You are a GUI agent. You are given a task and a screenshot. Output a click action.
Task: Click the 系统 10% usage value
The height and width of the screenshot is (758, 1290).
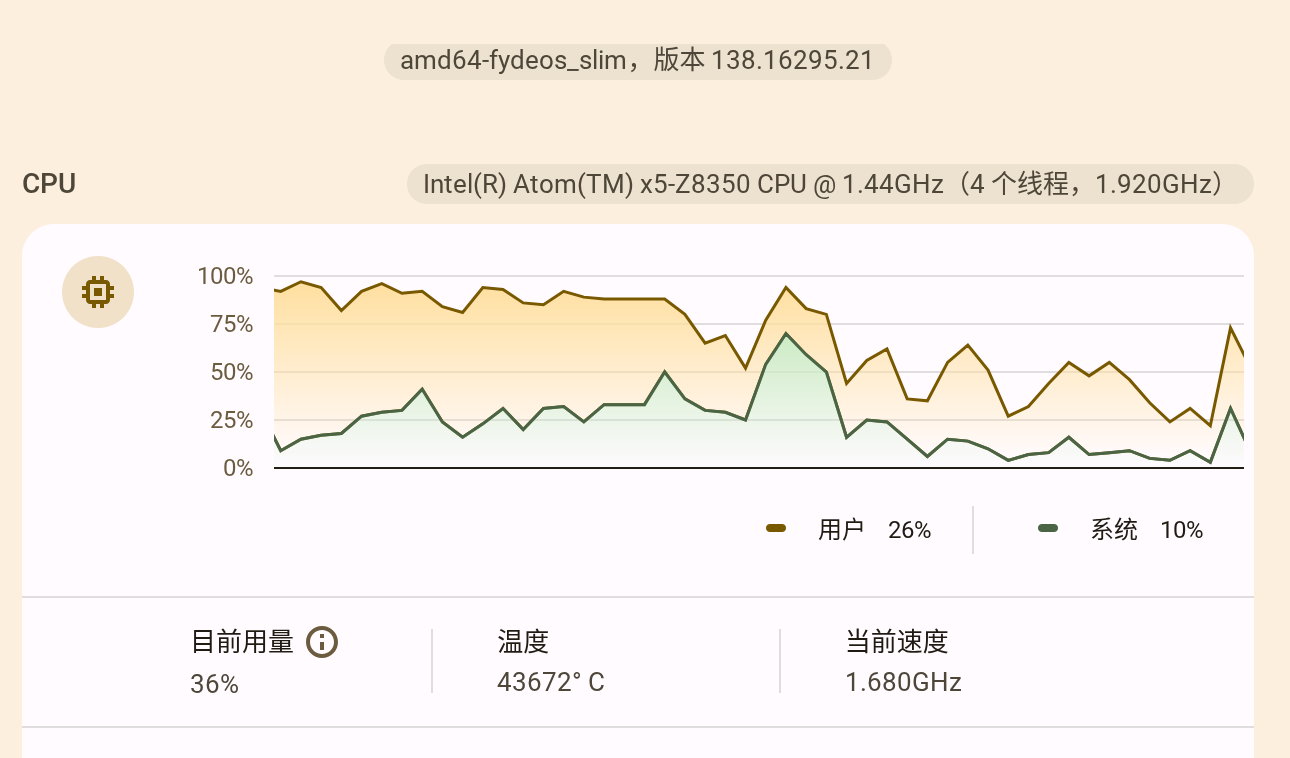pos(1181,530)
